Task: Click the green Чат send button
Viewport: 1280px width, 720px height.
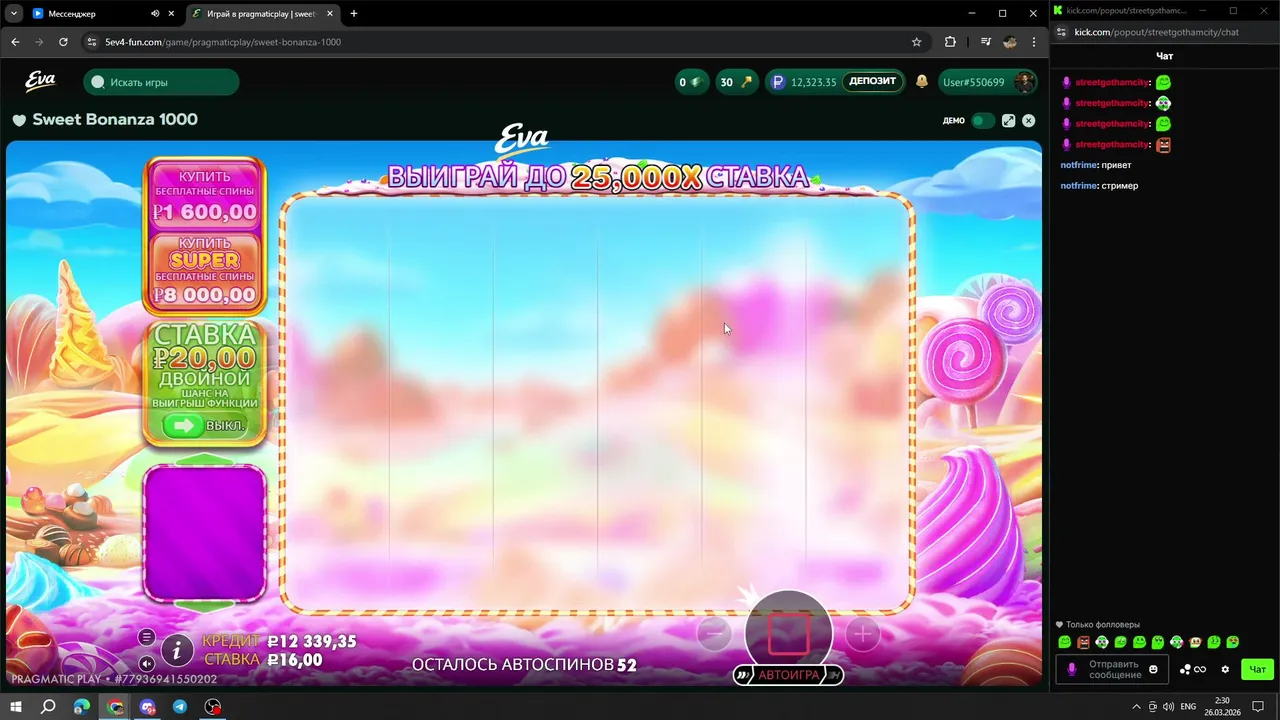Action: click(x=1257, y=669)
